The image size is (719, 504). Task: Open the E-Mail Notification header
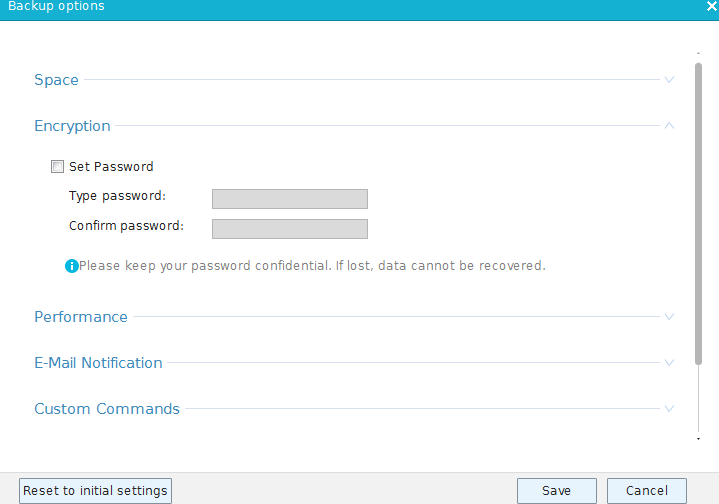coord(98,363)
